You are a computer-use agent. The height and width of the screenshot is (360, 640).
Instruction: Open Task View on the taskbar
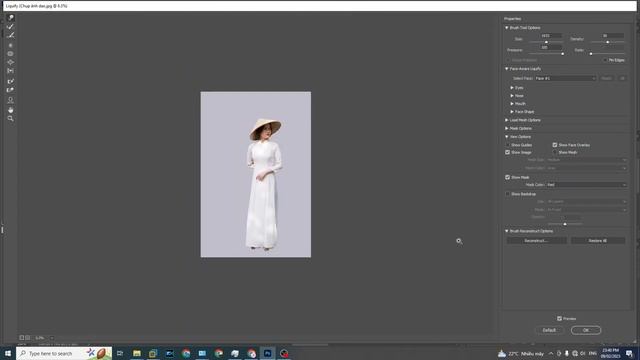[x=120, y=353]
